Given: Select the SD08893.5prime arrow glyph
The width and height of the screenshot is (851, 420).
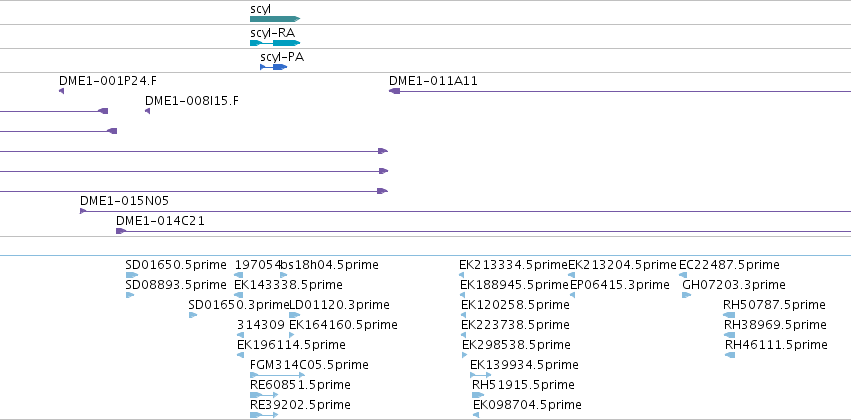Looking at the screenshot, I should pyautogui.click(x=130, y=295).
